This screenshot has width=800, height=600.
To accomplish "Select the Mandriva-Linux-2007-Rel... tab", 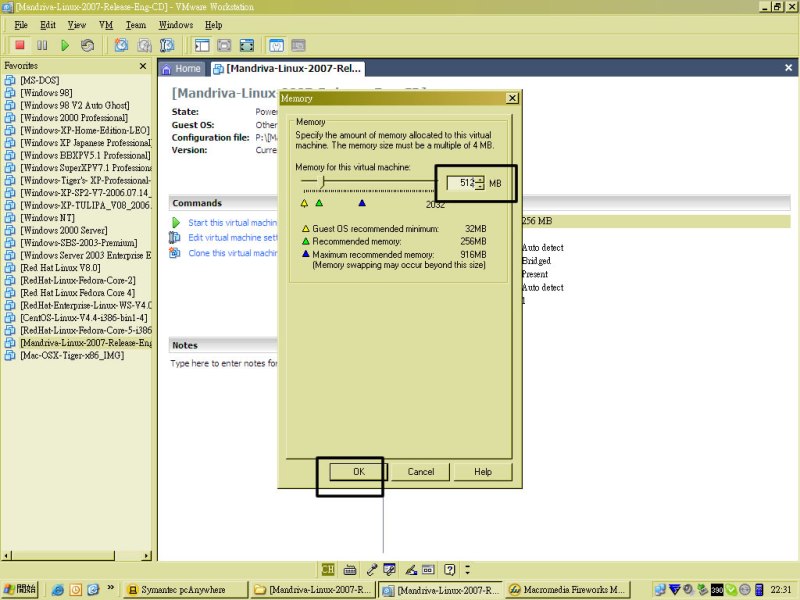I will (287, 69).
